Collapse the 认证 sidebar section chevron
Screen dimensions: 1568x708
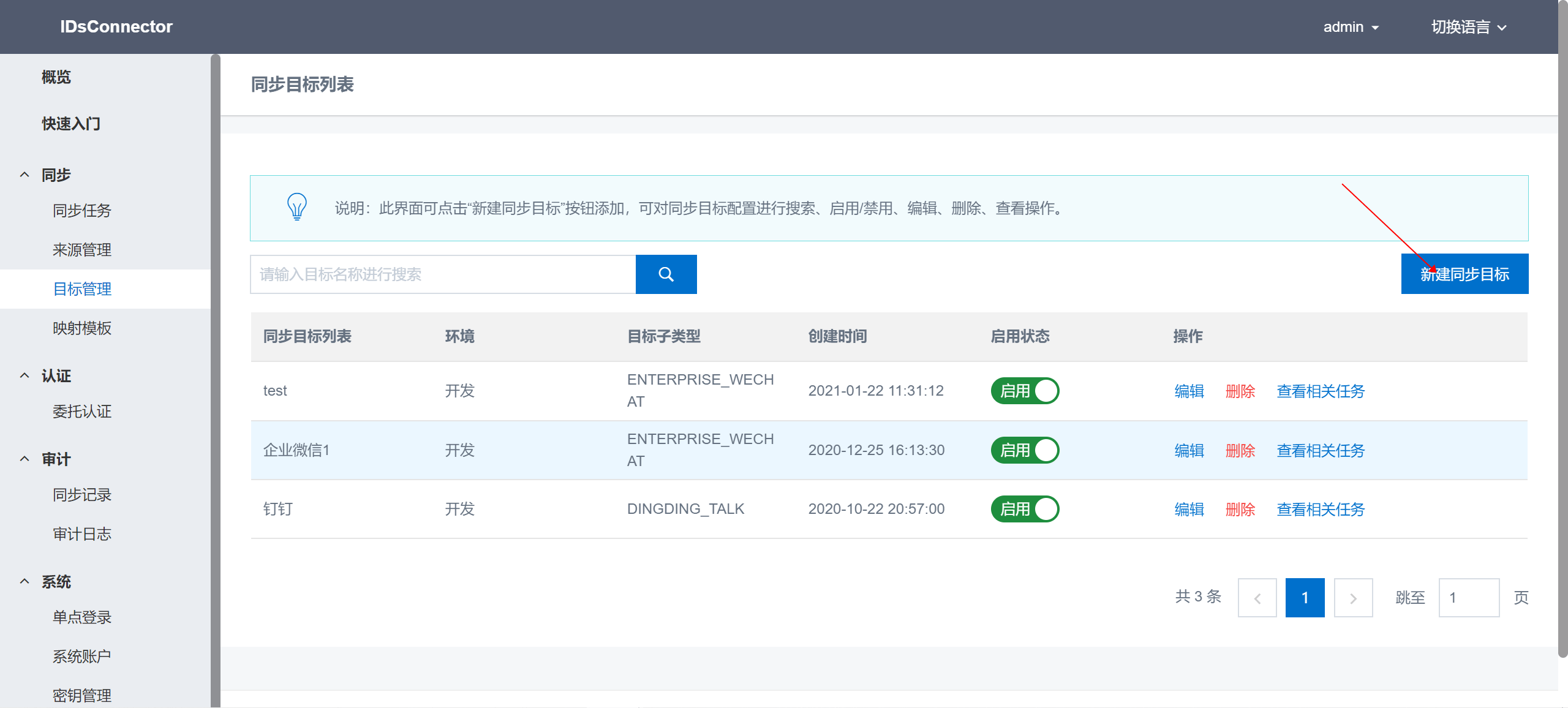pos(24,376)
